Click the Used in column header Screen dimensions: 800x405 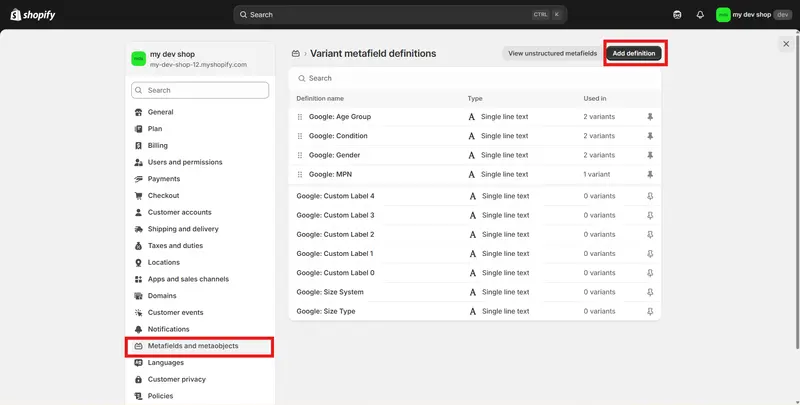coord(595,98)
